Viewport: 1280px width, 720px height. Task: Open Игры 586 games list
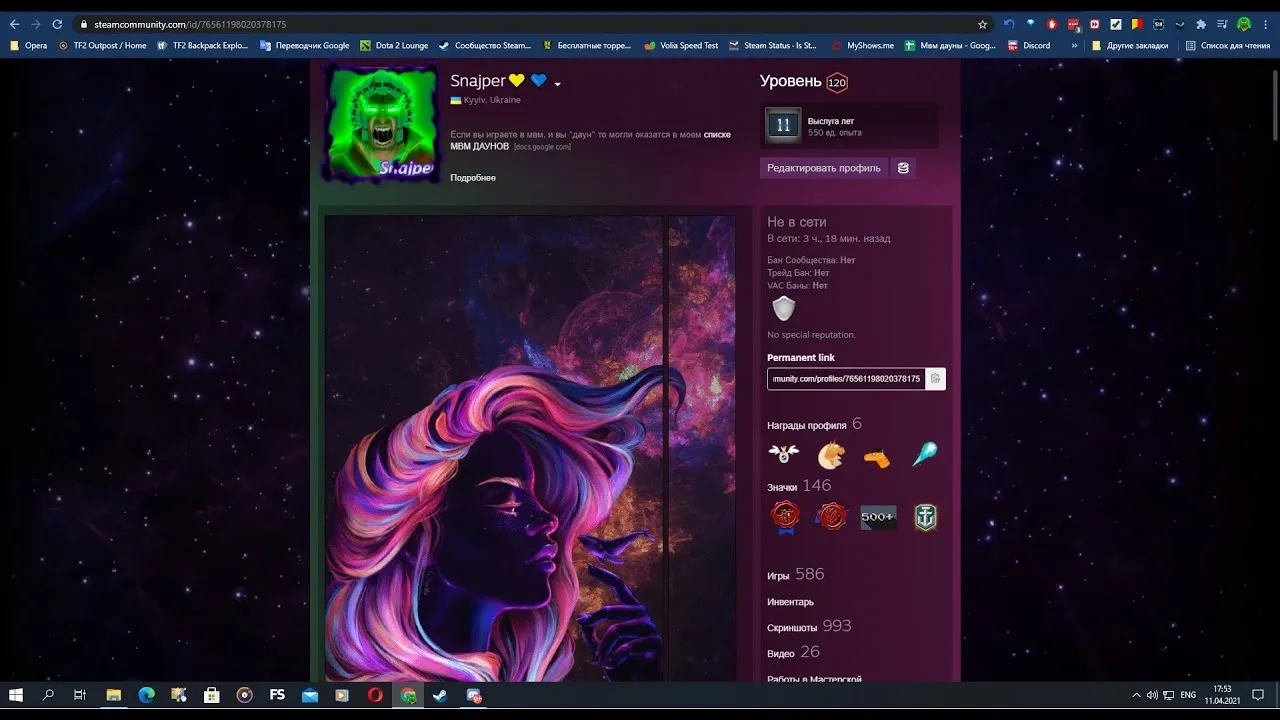pos(796,575)
